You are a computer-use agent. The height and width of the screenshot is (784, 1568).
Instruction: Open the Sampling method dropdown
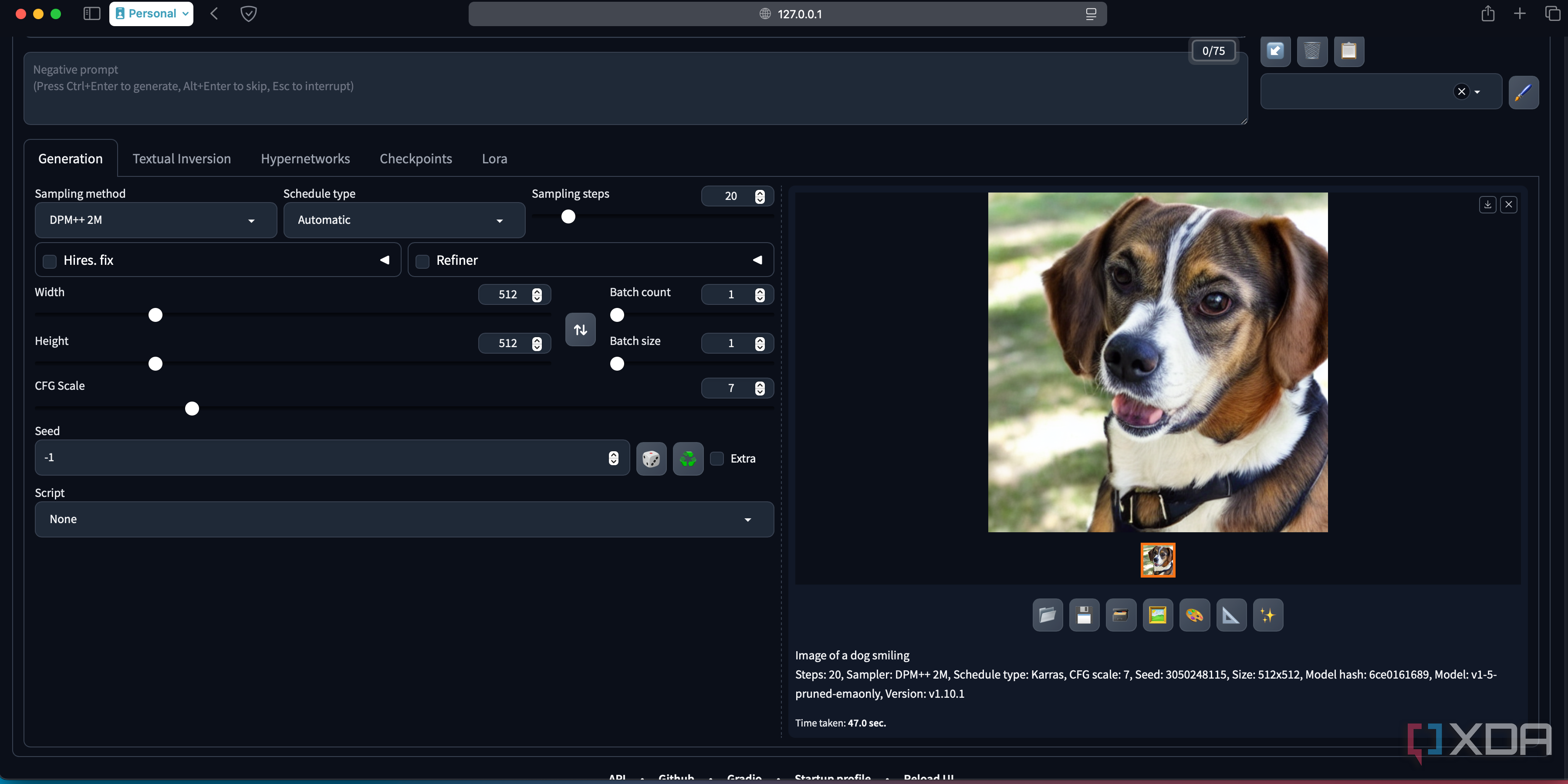(155, 220)
